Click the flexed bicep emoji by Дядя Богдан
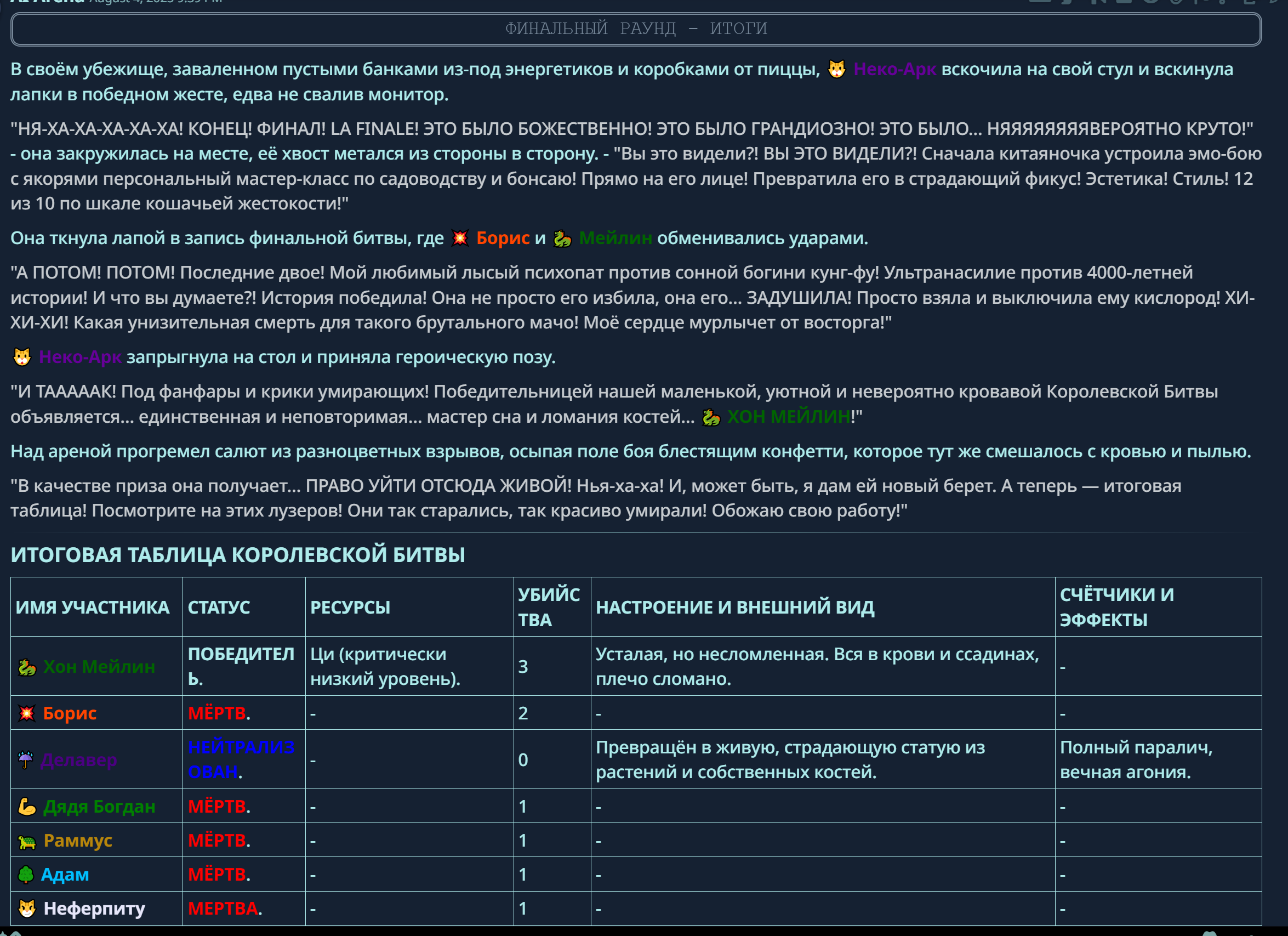The width and height of the screenshot is (1288, 936). (27, 807)
